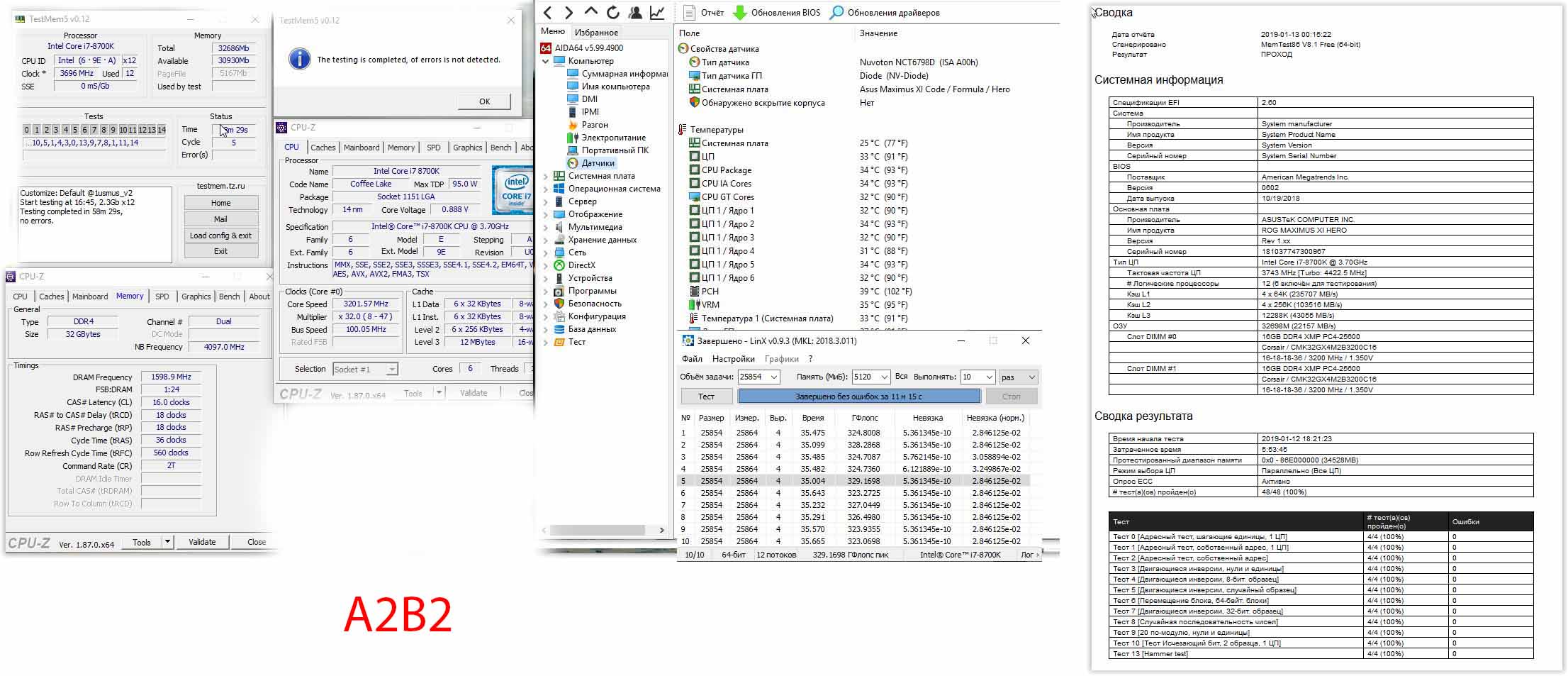The image size is (1568, 676).
Task: Open the Портативный ПК tree item
Action: 607,150
